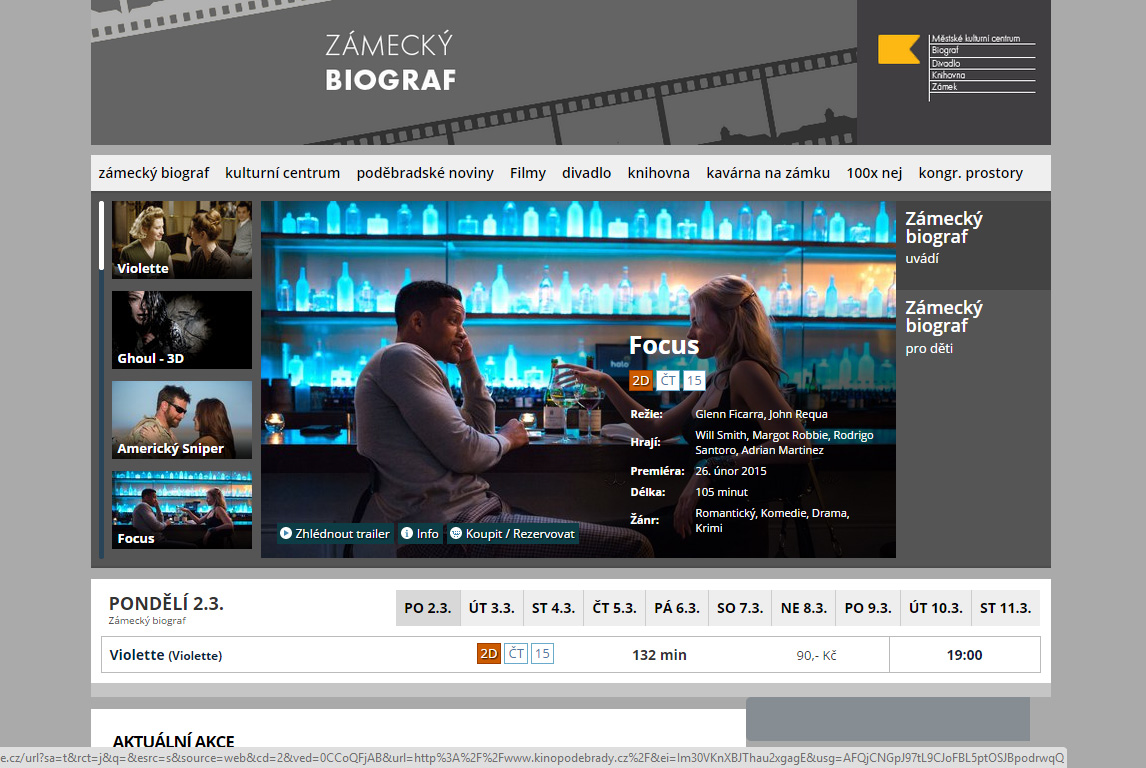
Task: Click the PONDĚLÍ 2.3. heading
Action: (166, 604)
